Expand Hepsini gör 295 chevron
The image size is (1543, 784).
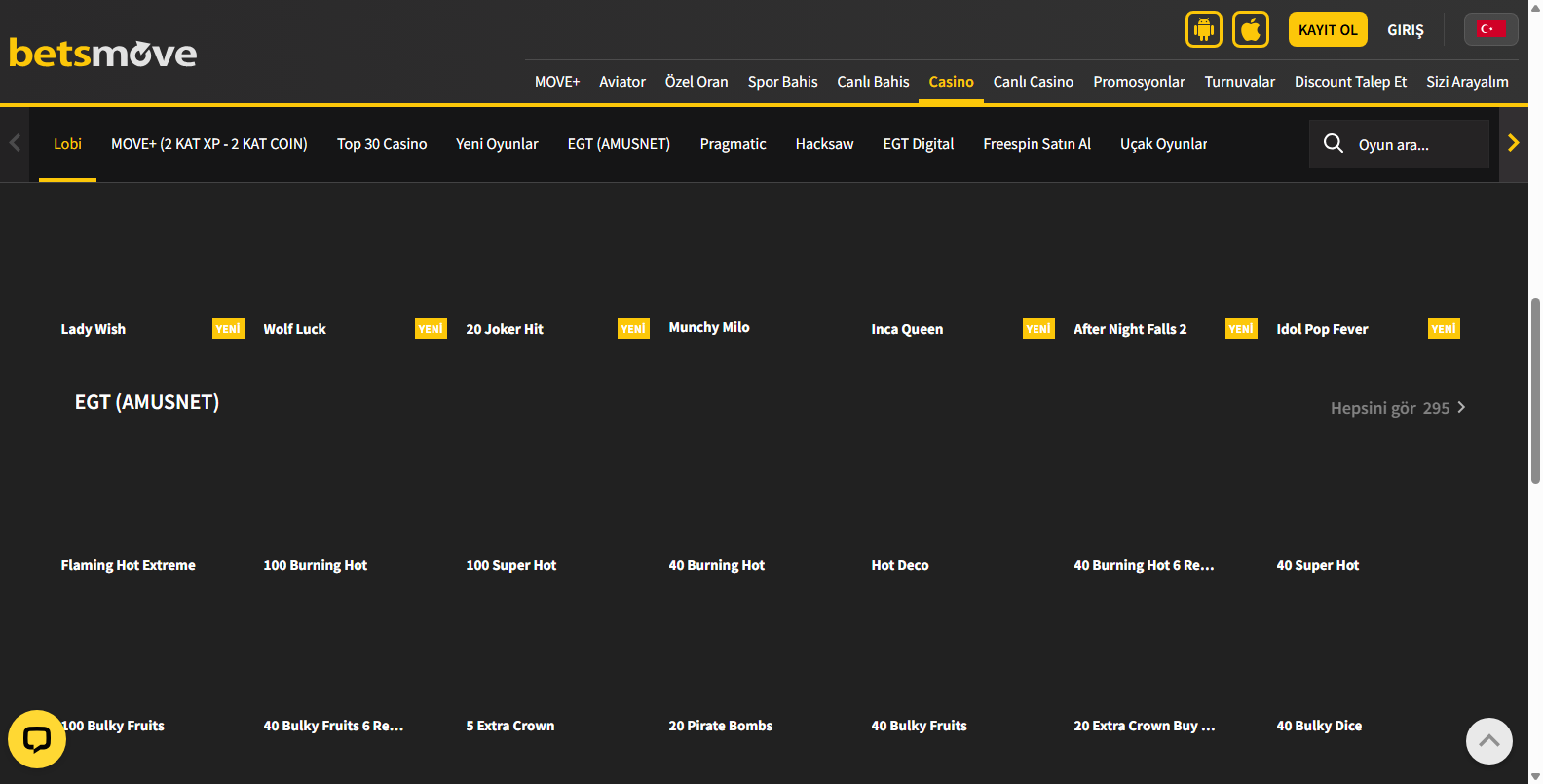click(1461, 408)
